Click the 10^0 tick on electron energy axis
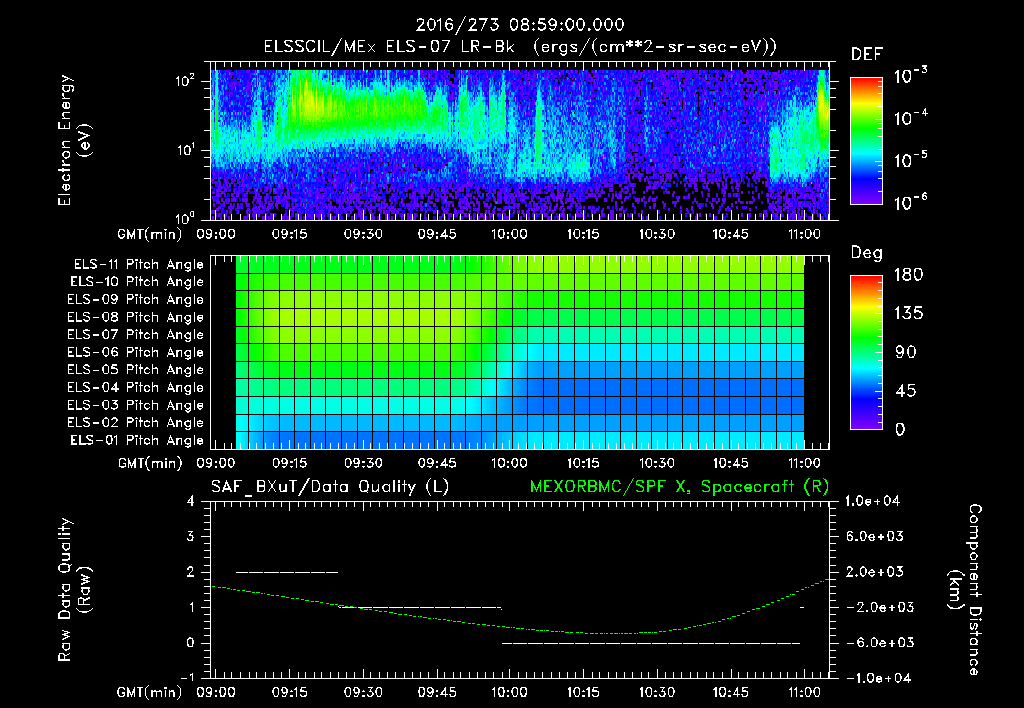The image size is (1024, 708). [x=185, y=217]
